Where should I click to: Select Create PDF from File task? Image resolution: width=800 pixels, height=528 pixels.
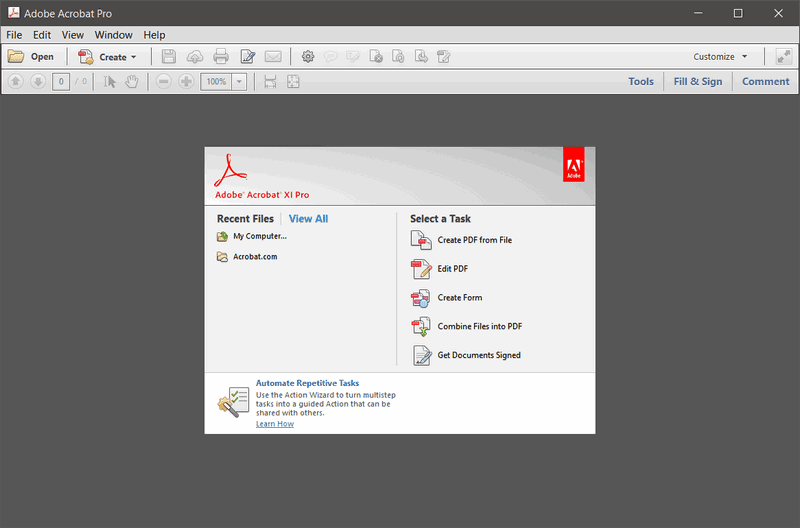[461, 240]
